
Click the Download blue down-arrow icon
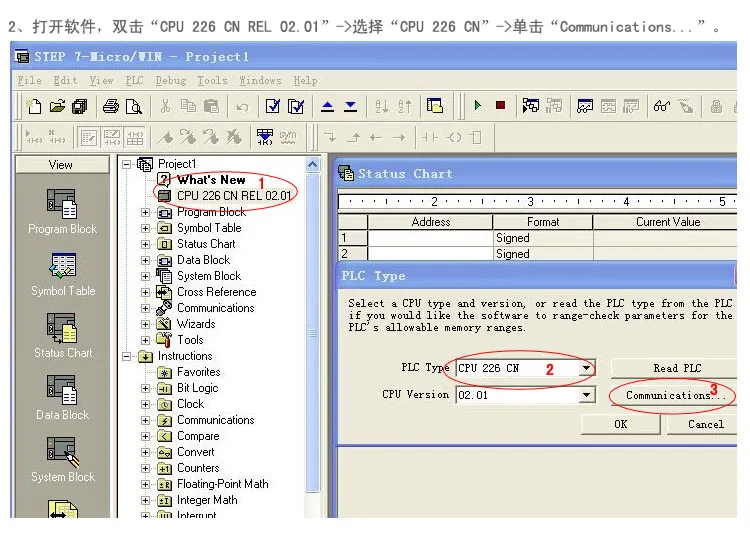pyautogui.click(x=351, y=106)
